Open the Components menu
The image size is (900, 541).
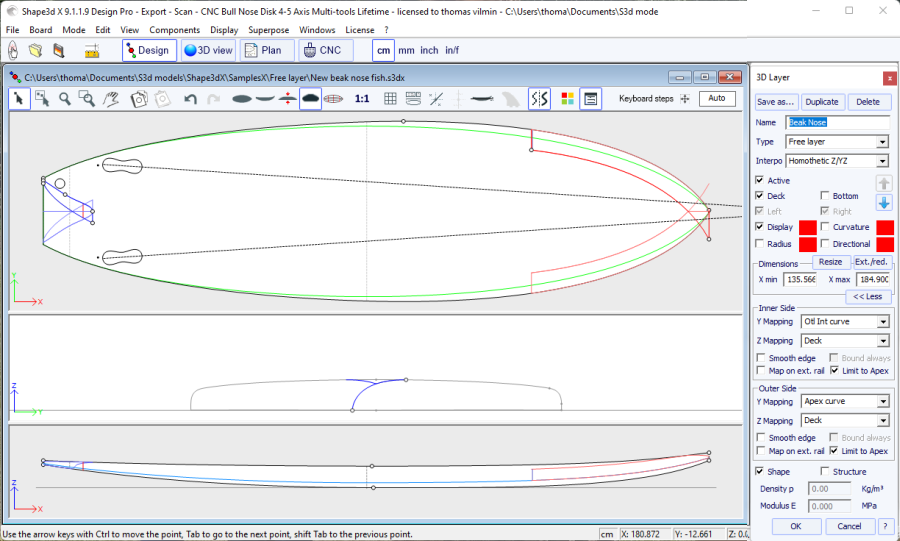pyautogui.click(x=175, y=30)
